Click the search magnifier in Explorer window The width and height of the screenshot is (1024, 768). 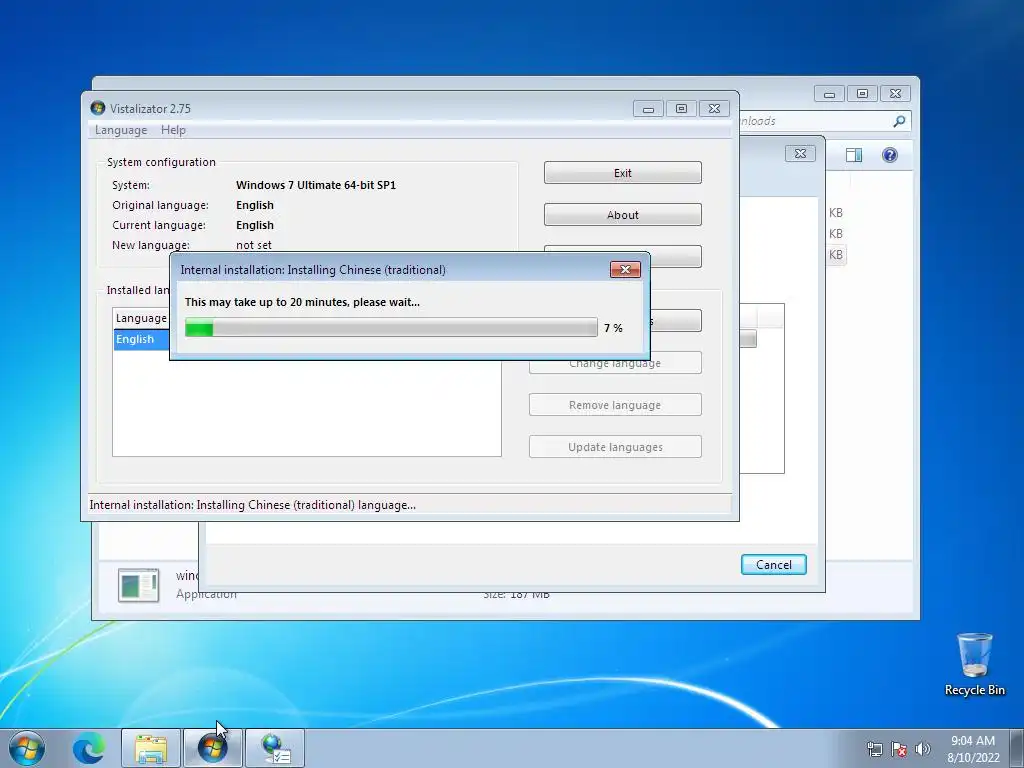point(899,121)
